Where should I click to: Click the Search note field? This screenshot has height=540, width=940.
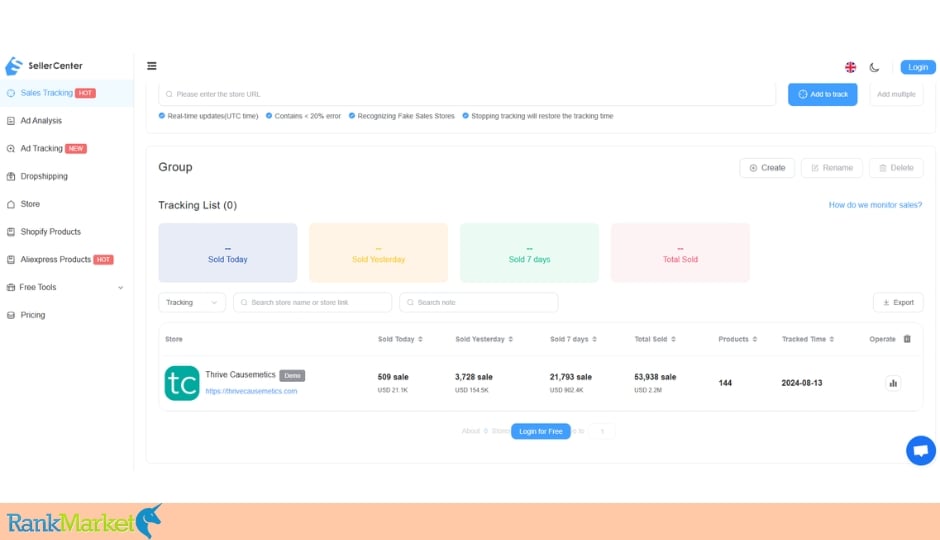click(478, 303)
